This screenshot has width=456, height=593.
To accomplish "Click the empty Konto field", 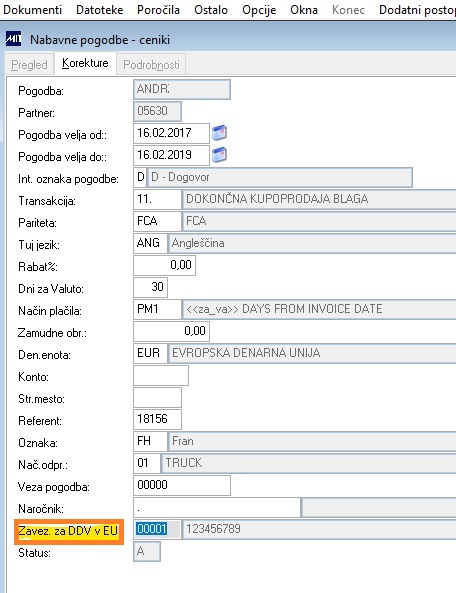I will [161, 376].
